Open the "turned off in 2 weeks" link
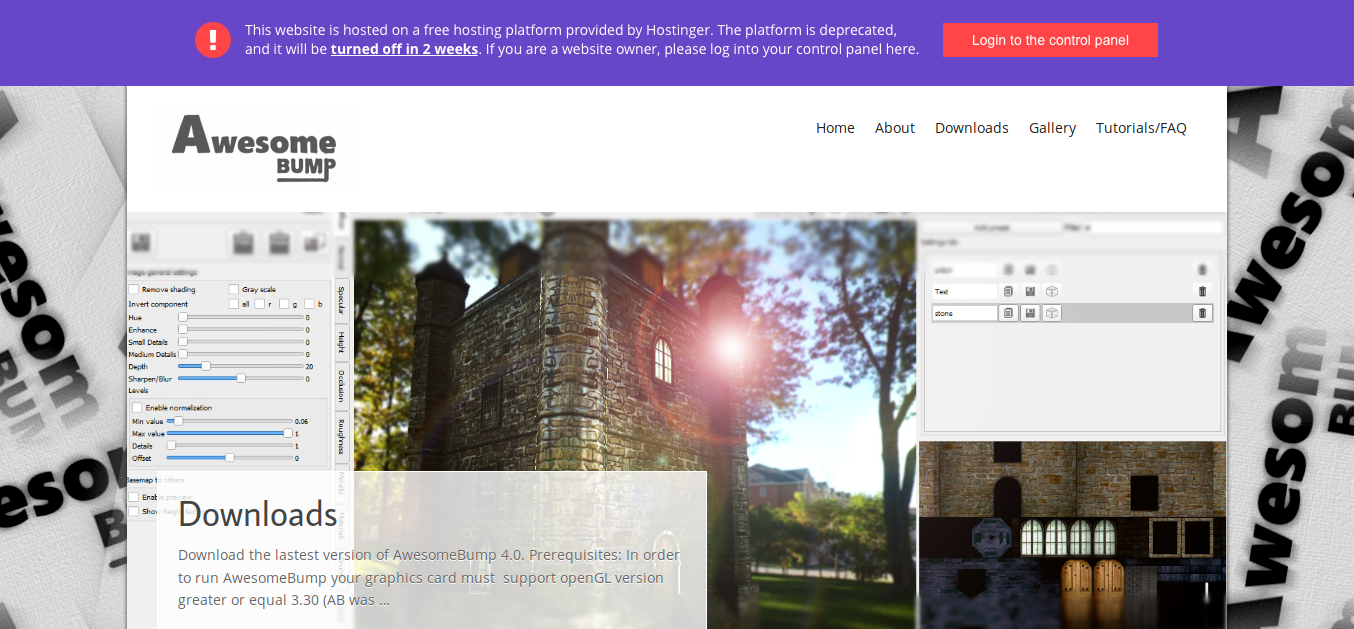 pyautogui.click(x=404, y=48)
